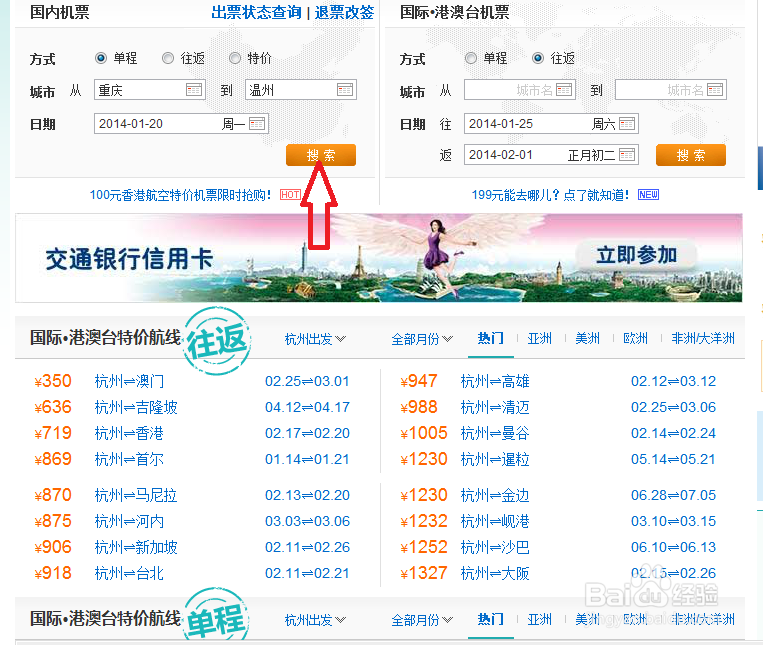Click domestic destination city field 温州
Viewport: 763px width, 645px height.
(x=301, y=90)
